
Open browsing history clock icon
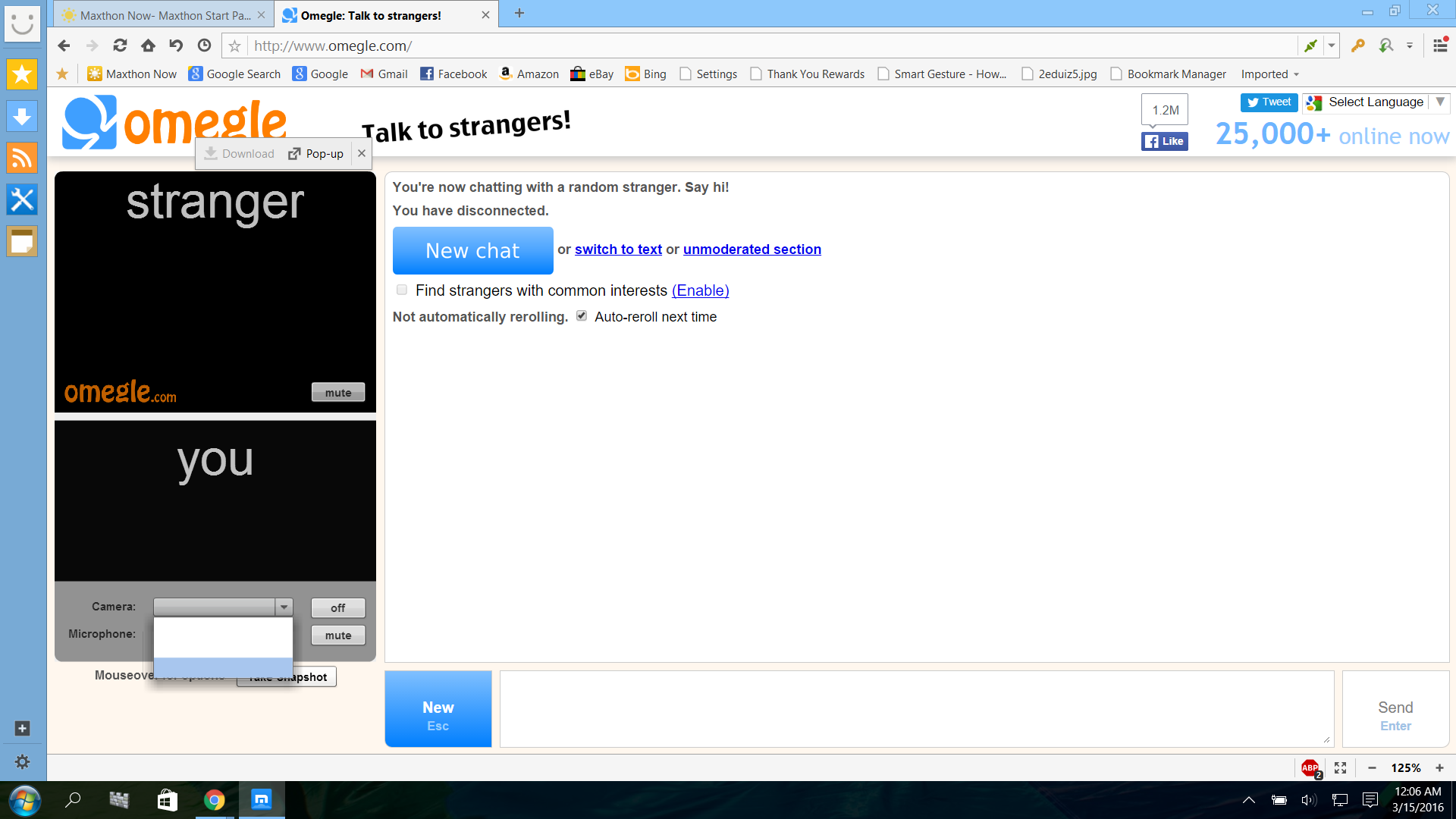tap(204, 45)
